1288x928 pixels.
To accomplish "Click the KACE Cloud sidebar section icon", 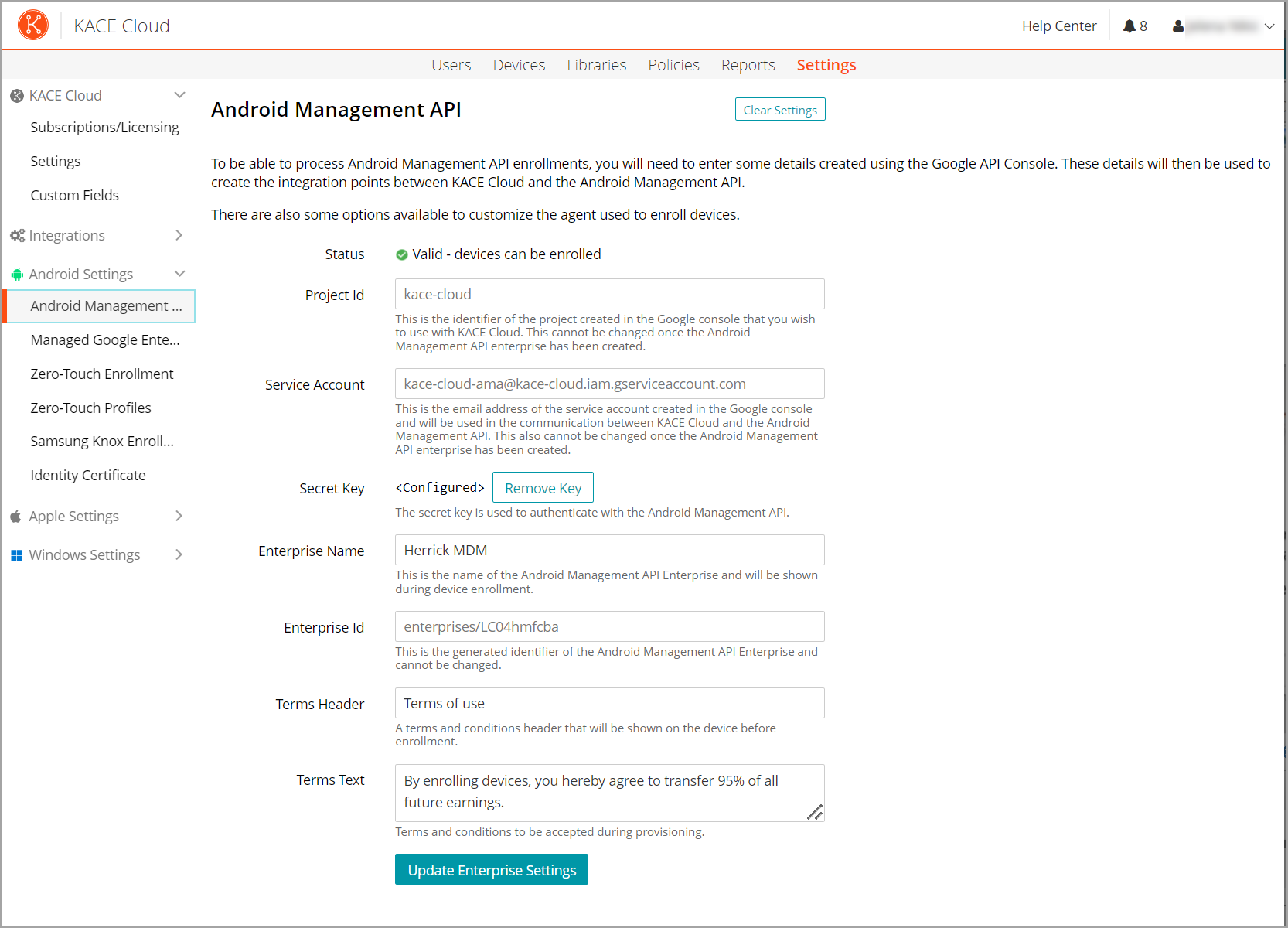I will 17,96.
